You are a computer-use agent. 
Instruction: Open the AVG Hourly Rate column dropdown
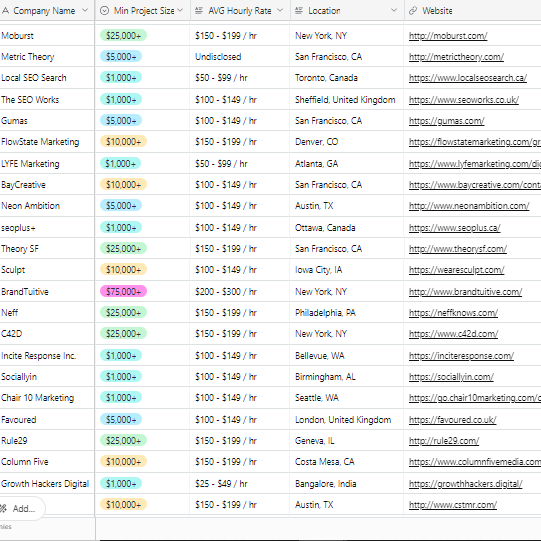(280, 11)
